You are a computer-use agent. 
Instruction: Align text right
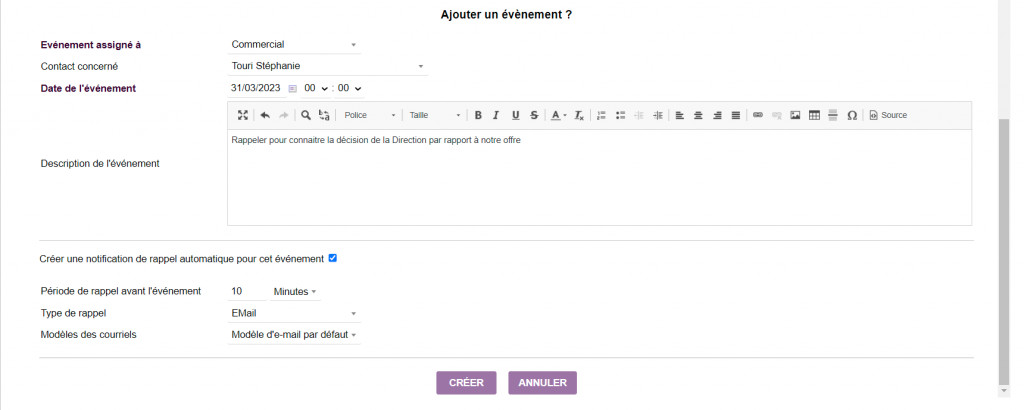tap(717, 115)
